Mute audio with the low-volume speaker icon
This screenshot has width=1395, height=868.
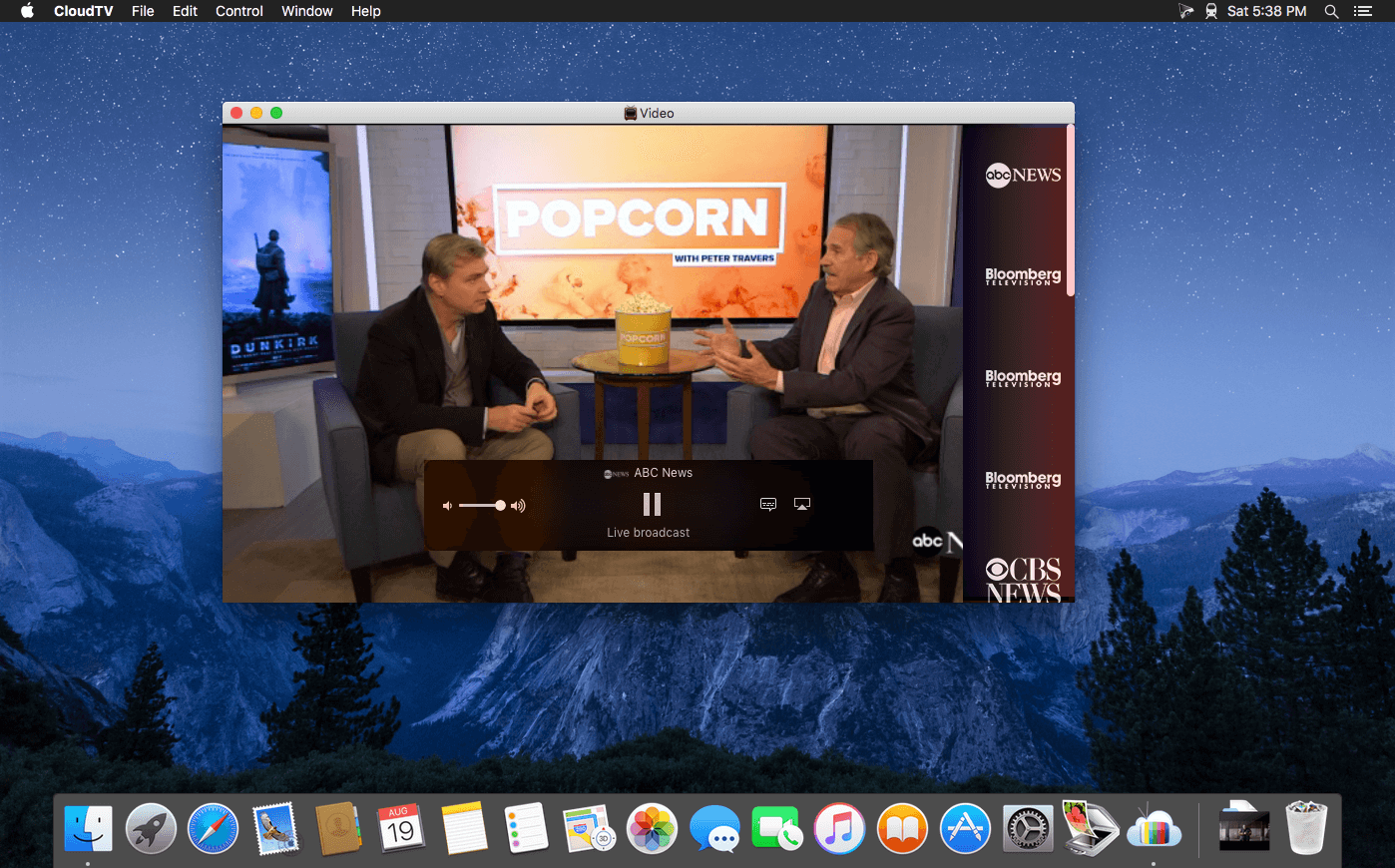(447, 506)
